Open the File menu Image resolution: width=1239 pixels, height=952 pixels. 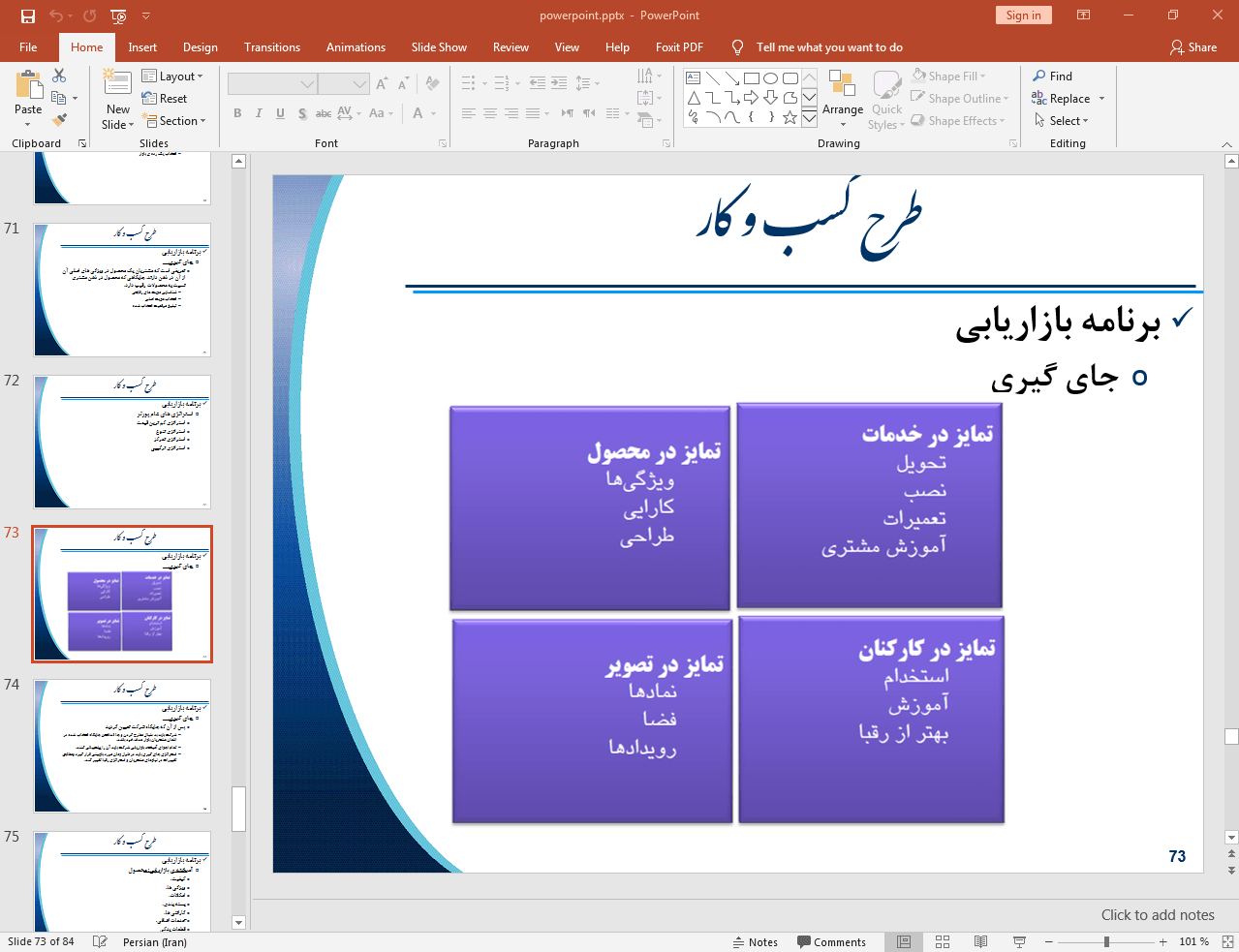[28, 46]
